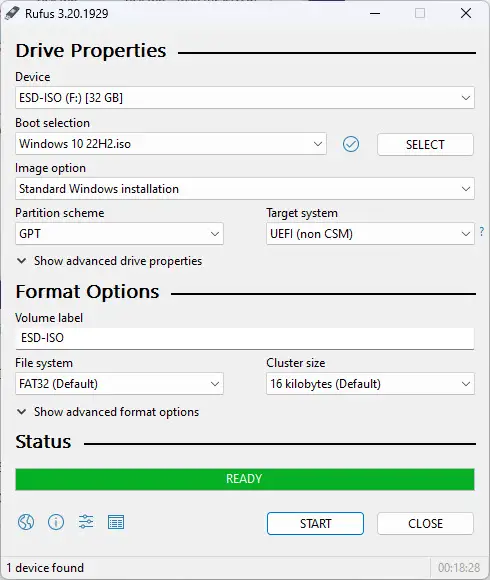Click the target system help question mark
The height and width of the screenshot is (580, 490).
click(481, 232)
